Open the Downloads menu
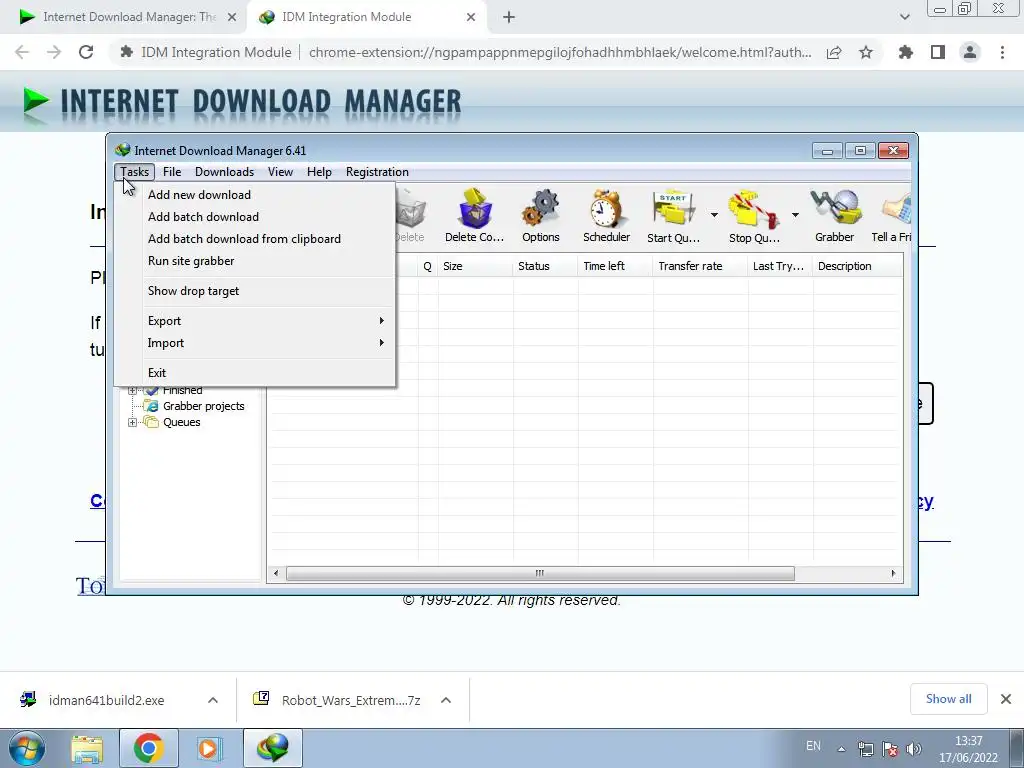This screenshot has width=1024, height=768. [x=224, y=172]
